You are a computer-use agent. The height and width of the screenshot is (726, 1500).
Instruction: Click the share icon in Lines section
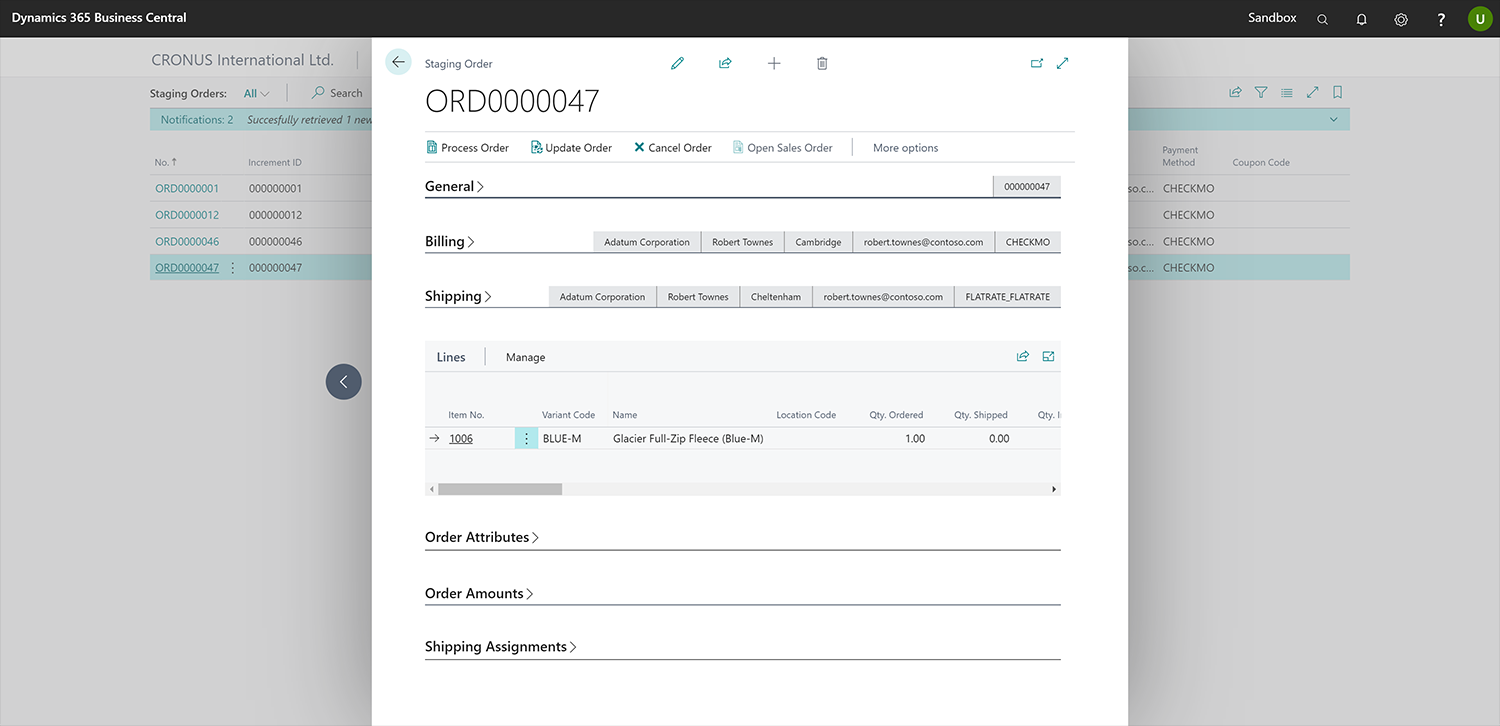click(x=1023, y=356)
